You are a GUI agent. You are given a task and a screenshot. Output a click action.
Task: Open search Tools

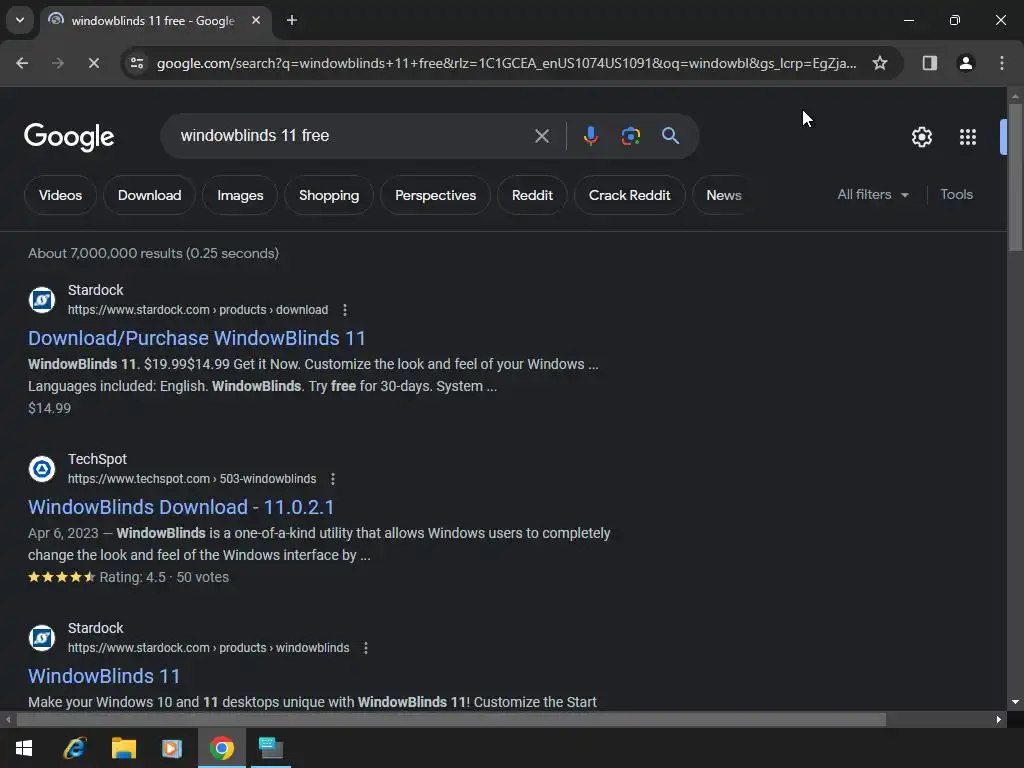coord(956,195)
